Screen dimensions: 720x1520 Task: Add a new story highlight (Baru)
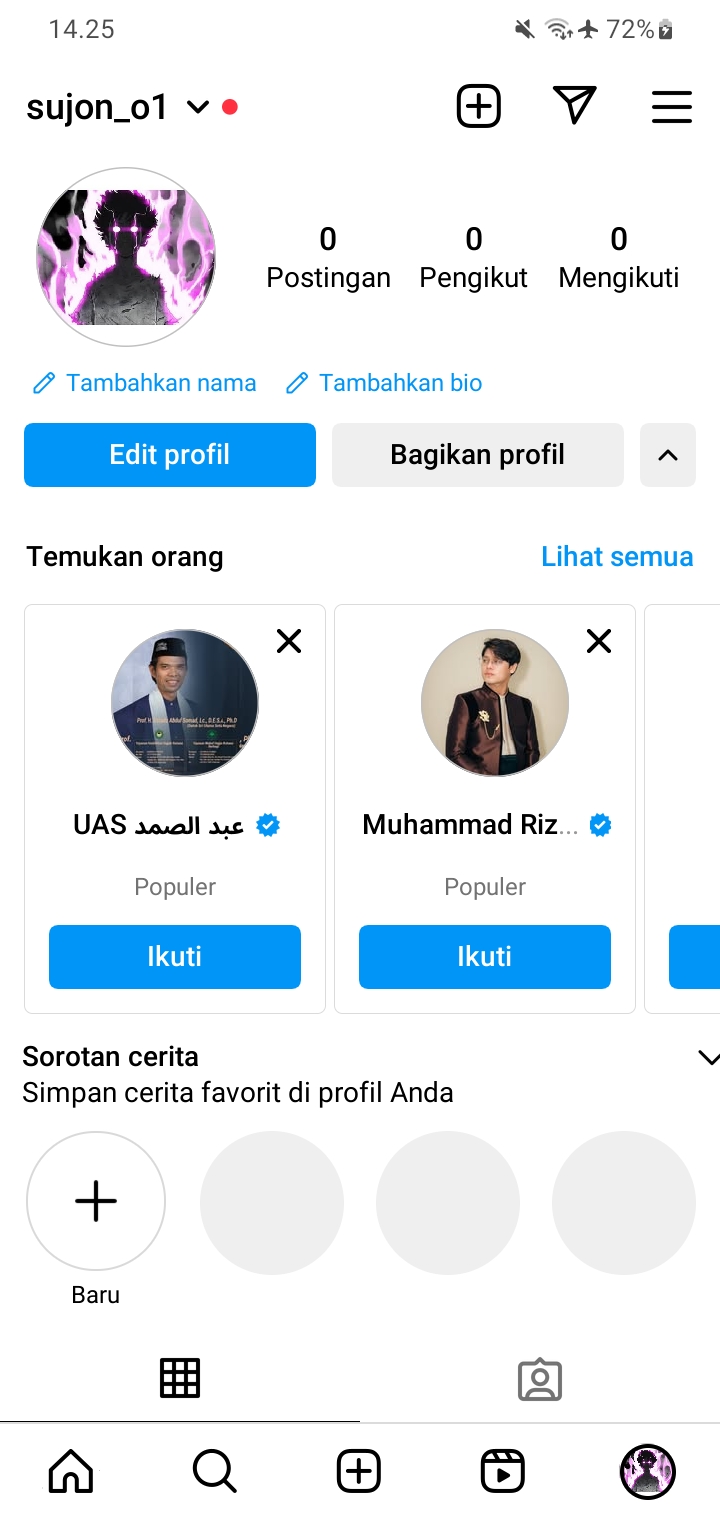(x=96, y=1201)
